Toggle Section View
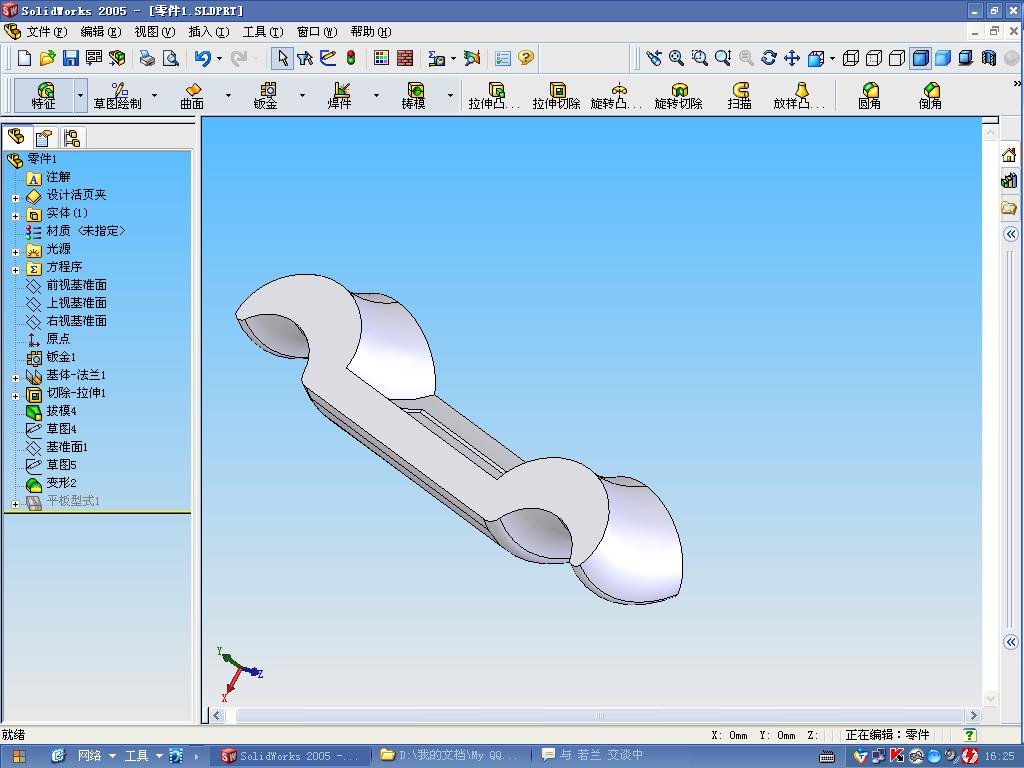The image size is (1024, 768). 989,58
